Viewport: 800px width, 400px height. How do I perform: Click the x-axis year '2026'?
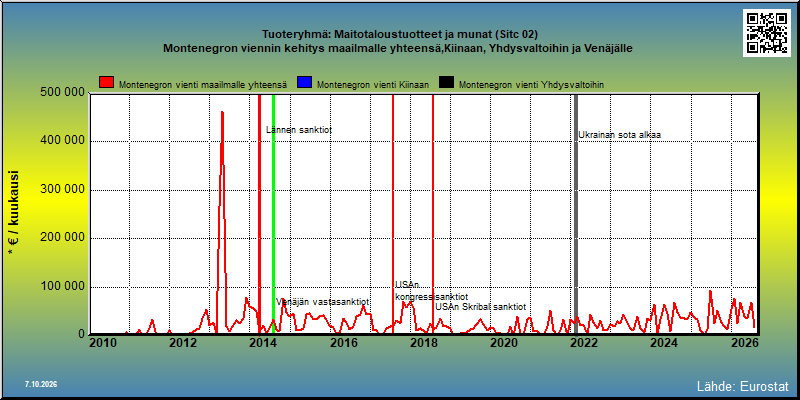pyautogui.click(x=746, y=343)
